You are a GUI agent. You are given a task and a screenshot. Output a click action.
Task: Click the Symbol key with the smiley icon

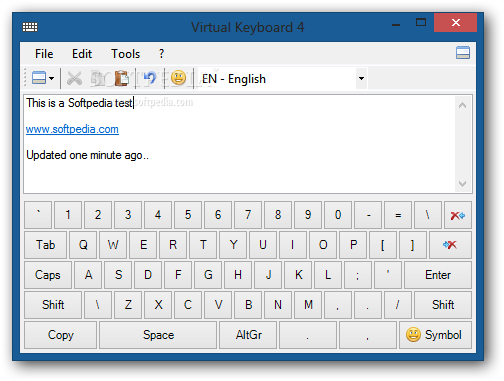tap(435, 335)
